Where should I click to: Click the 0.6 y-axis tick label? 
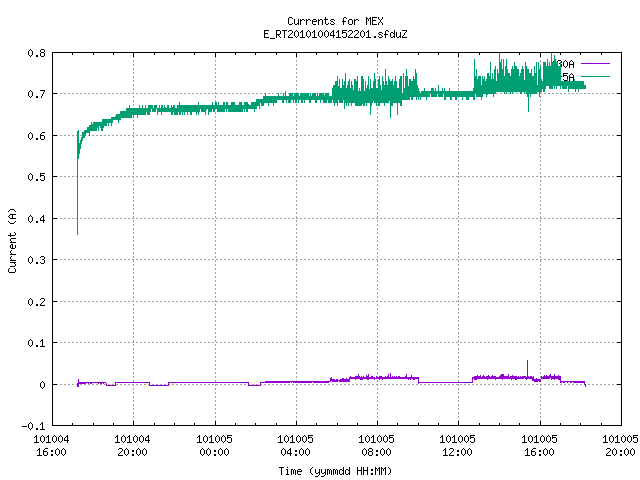point(36,136)
